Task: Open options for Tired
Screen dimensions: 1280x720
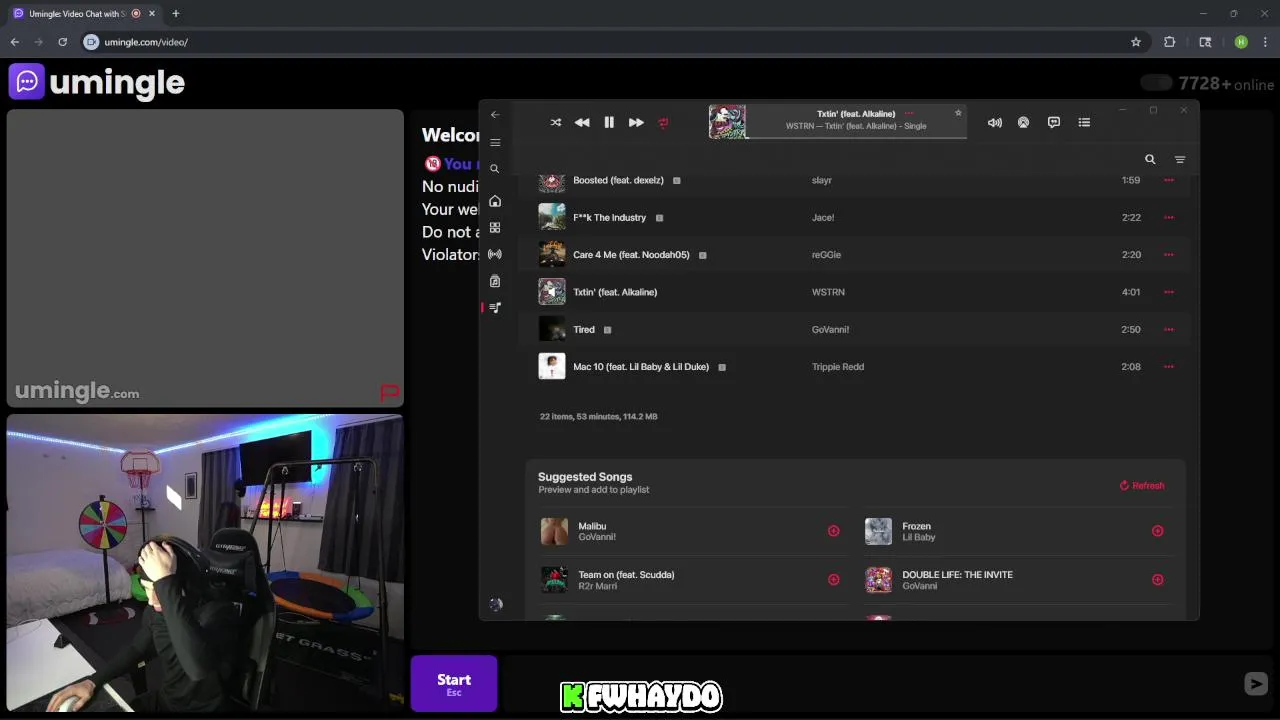Action: pyautogui.click(x=1168, y=330)
